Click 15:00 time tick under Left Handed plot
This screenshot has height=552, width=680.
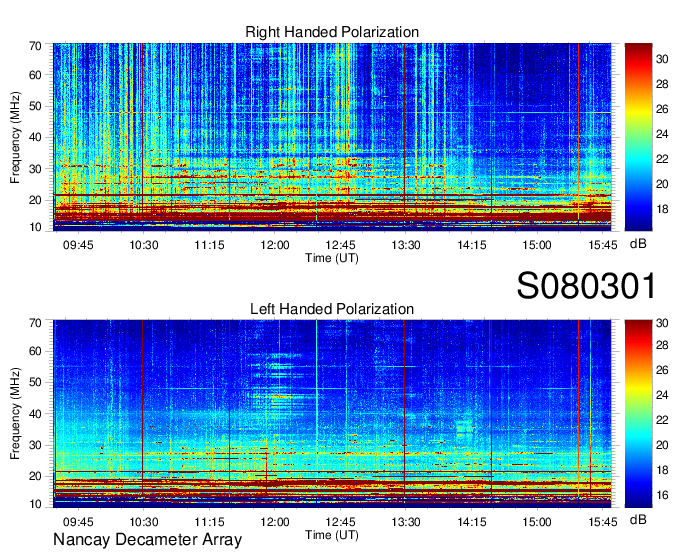click(537, 522)
